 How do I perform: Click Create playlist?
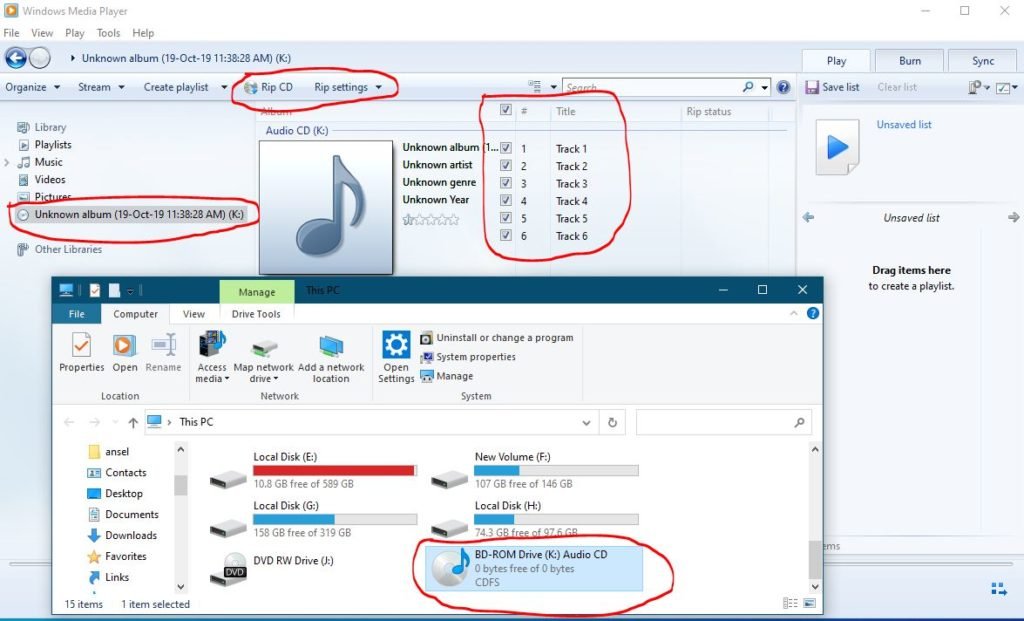click(176, 87)
